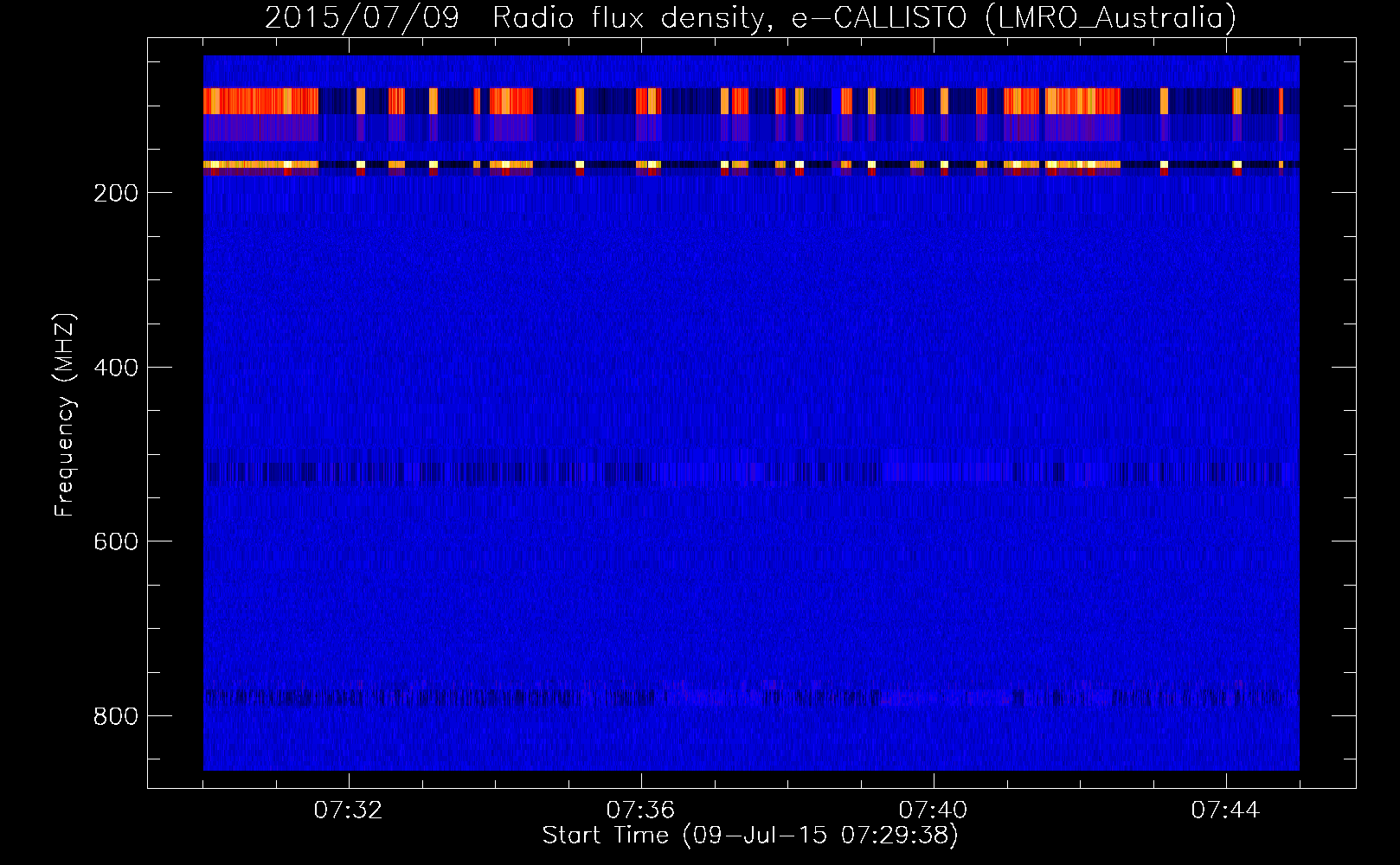Select the 'Frequency (MHZ)' axis label

coord(65,415)
